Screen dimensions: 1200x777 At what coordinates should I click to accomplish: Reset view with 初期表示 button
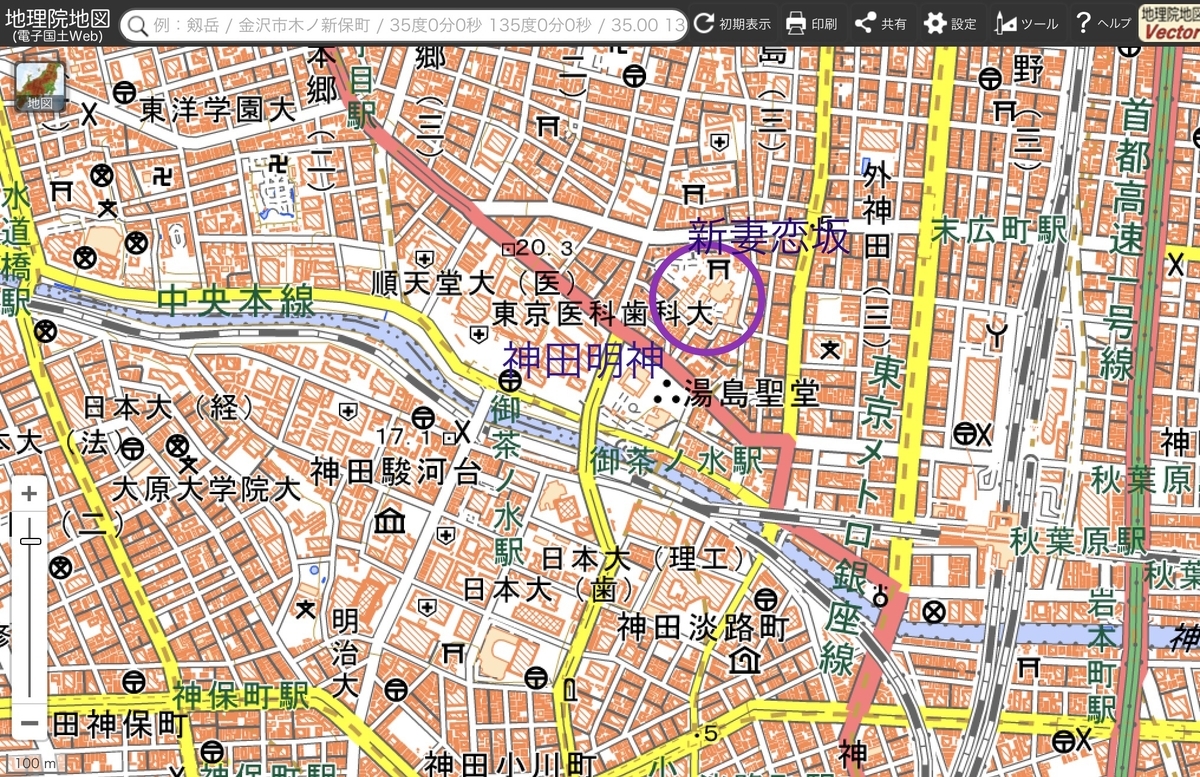click(733, 23)
